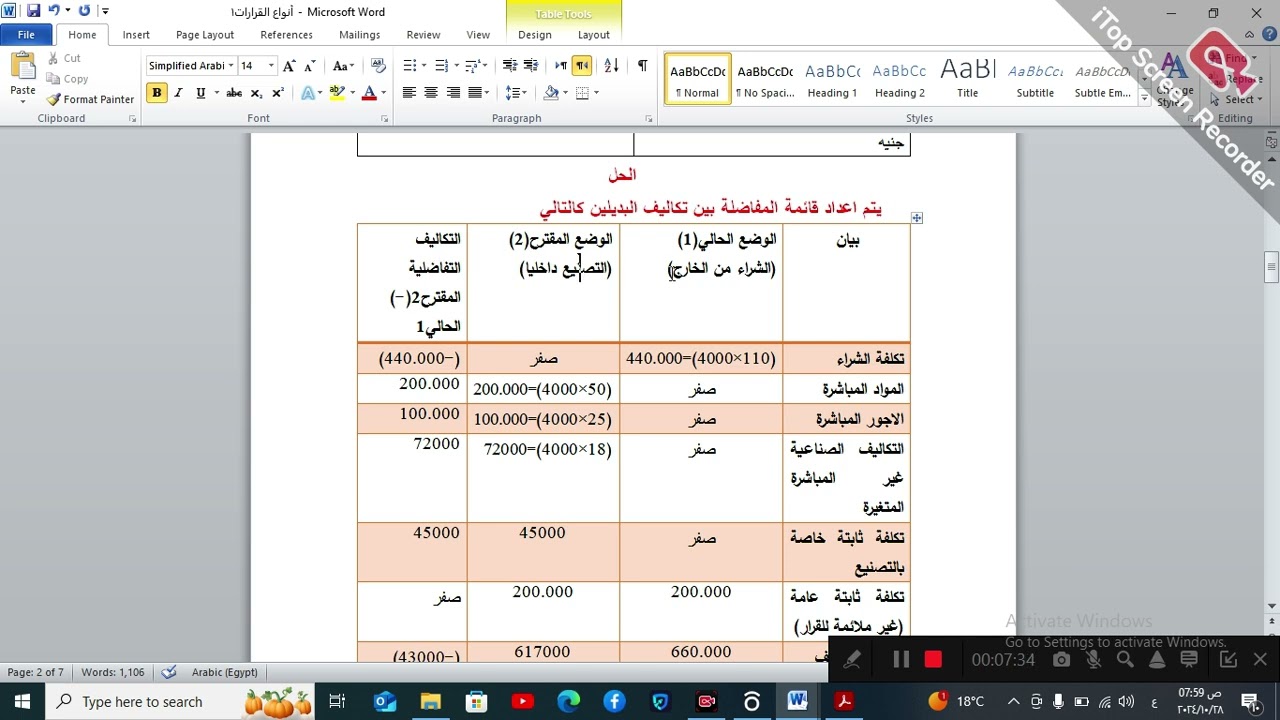
Task: Toggle the recorder microphone mute
Action: click(1093, 660)
